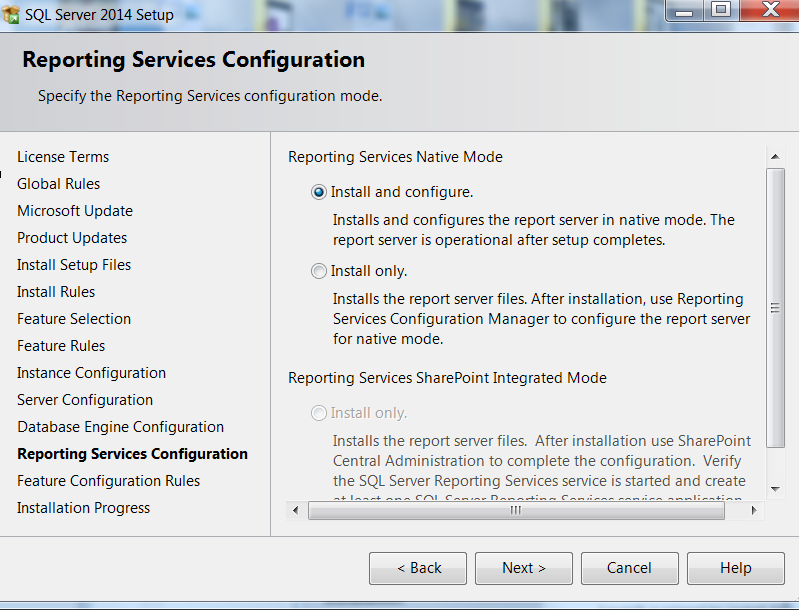Select License Terms step in sidebar
The height and width of the screenshot is (610, 799).
pos(63,157)
